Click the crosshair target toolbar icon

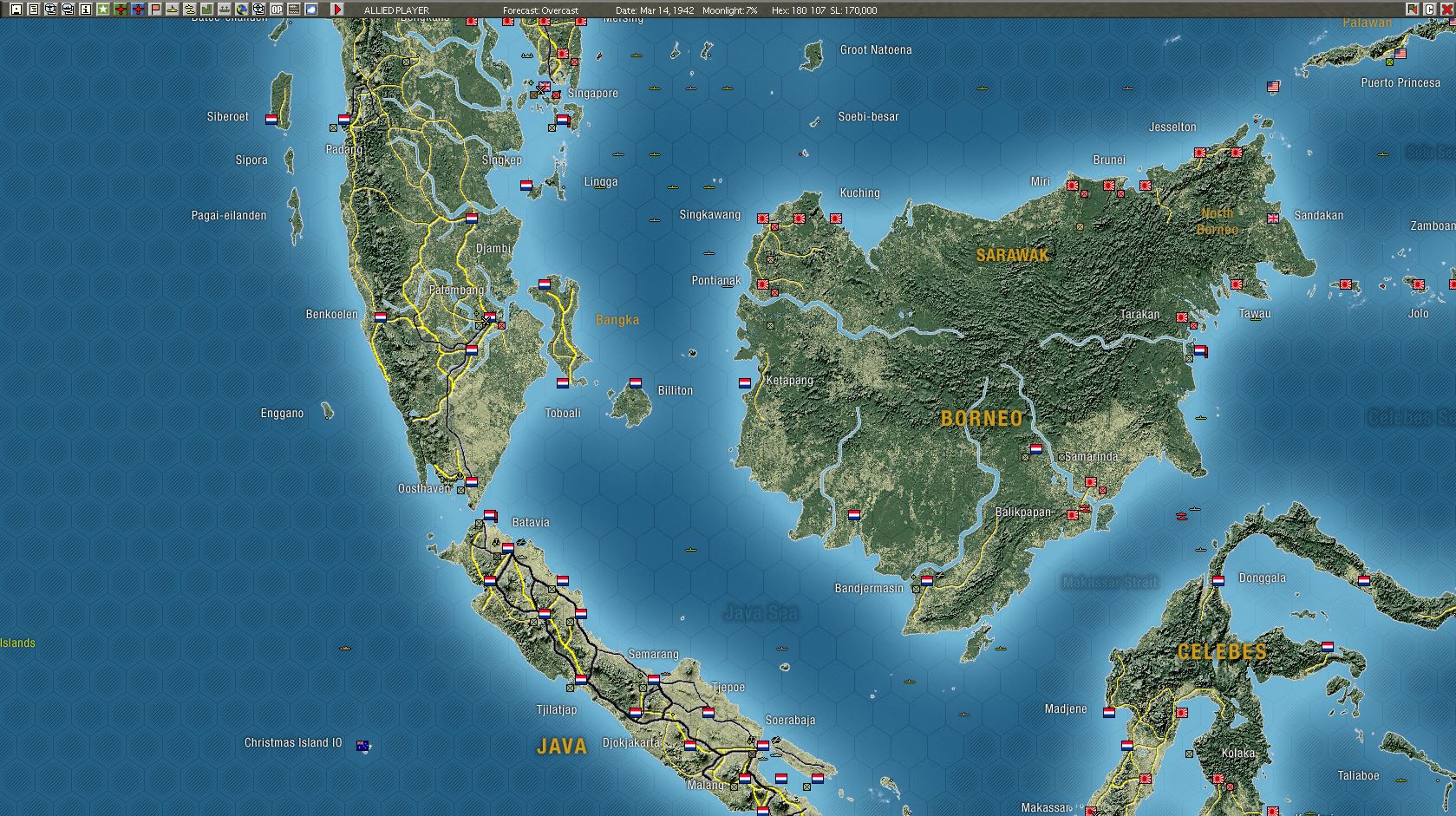click(x=258, y=10)
